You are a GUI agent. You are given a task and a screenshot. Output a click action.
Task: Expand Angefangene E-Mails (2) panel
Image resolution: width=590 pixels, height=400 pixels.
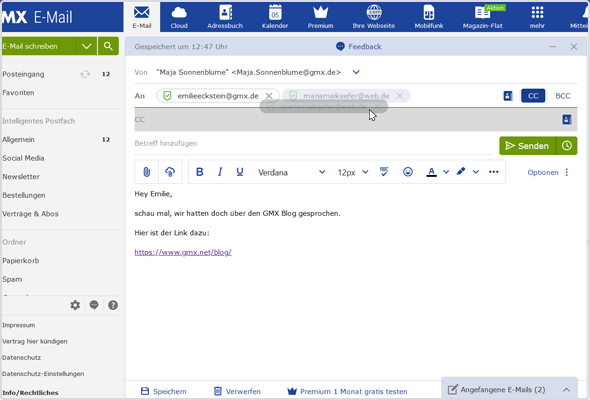pos(509,389)
